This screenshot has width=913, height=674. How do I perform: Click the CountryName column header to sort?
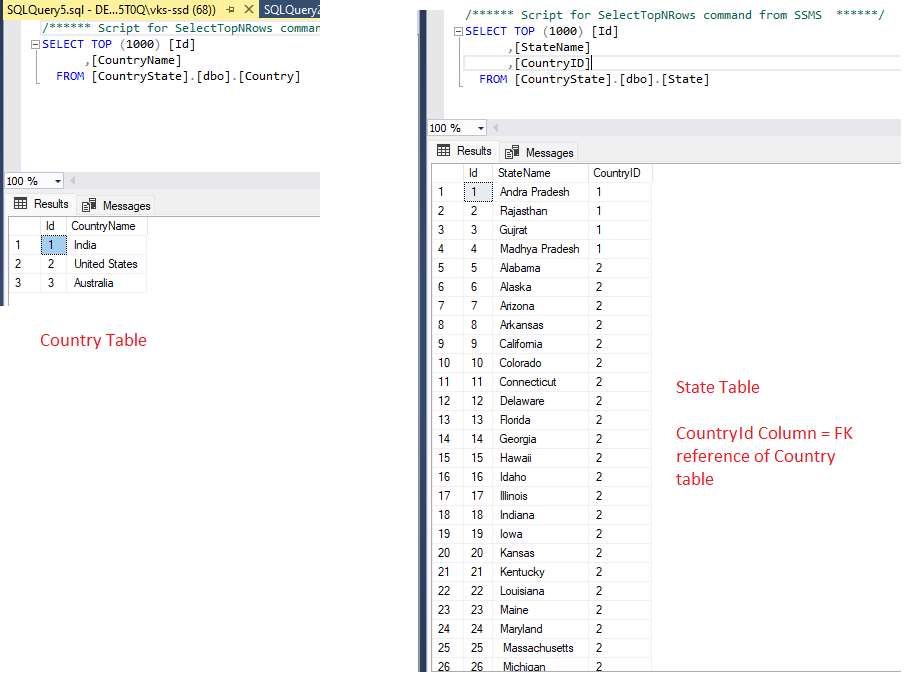(105, 226)
